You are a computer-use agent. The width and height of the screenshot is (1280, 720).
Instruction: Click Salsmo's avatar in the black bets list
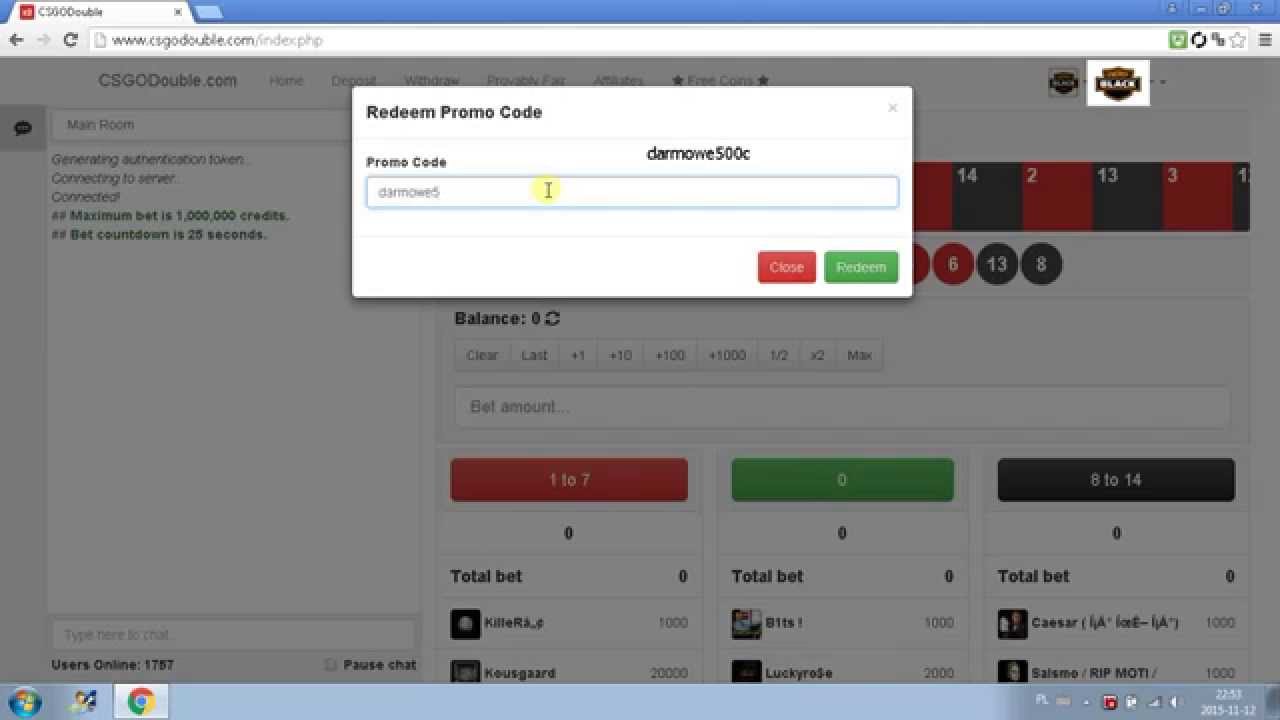[x=1012, y=673]
